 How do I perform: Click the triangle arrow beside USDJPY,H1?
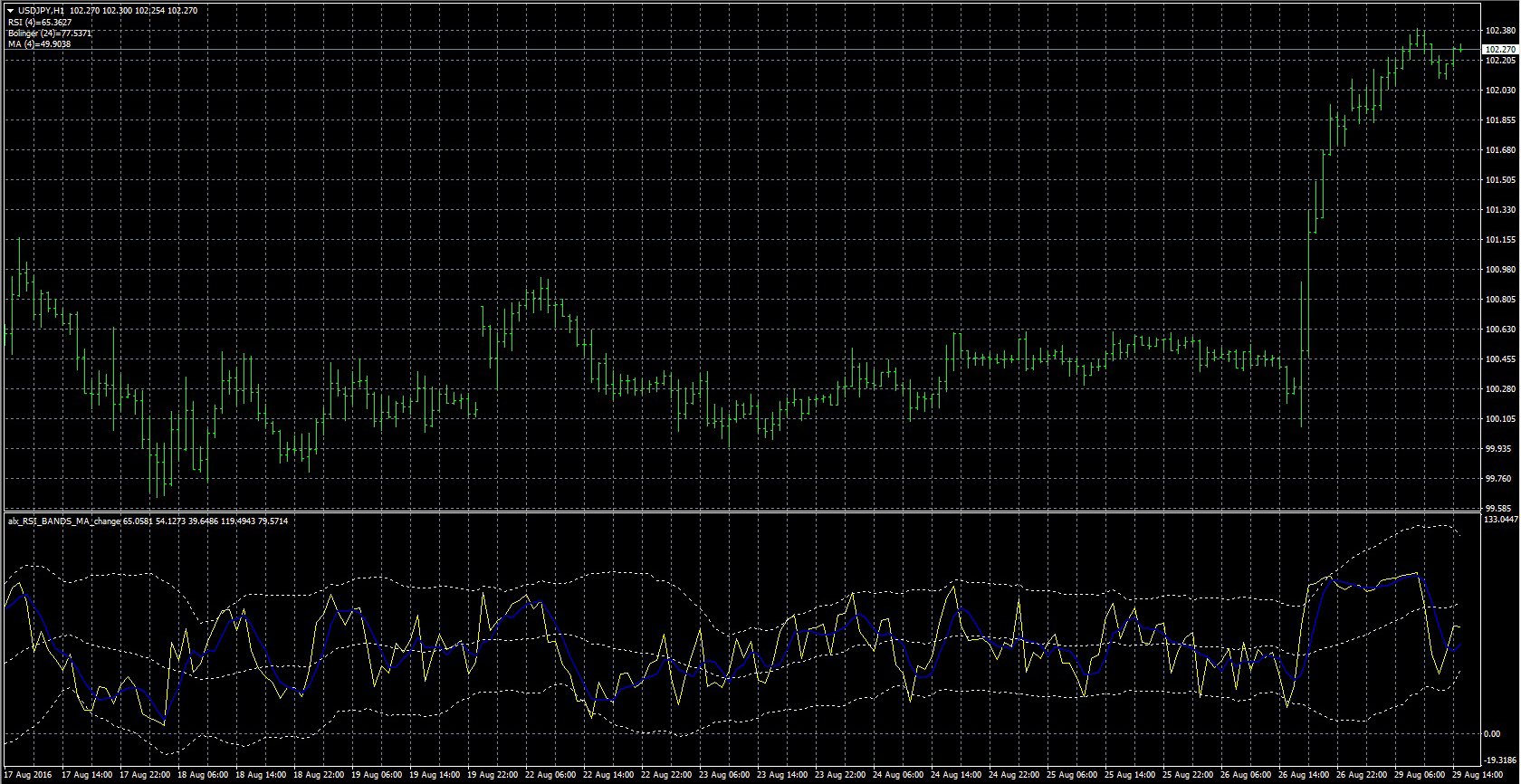(x=9, y=11)
